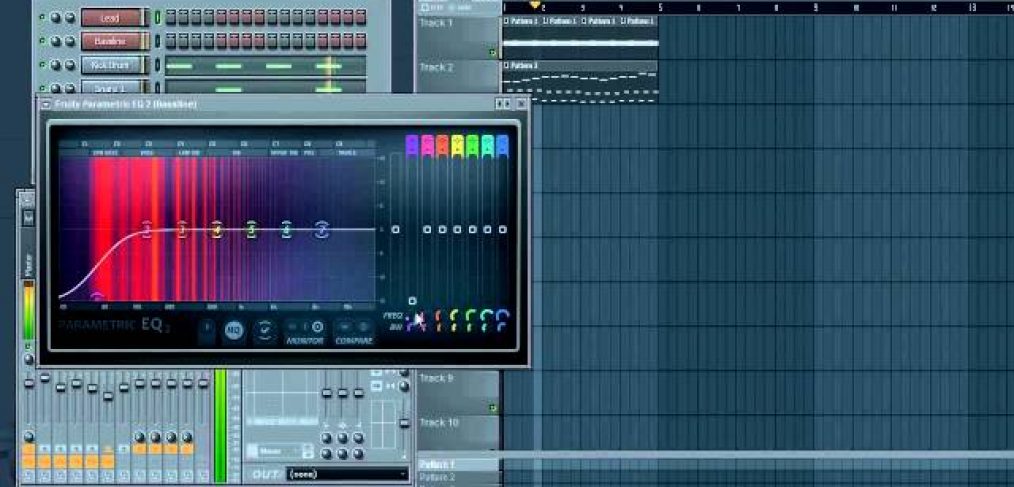Click the EQ main level slider handle
Screen dimensions: 1014x487
396,230
